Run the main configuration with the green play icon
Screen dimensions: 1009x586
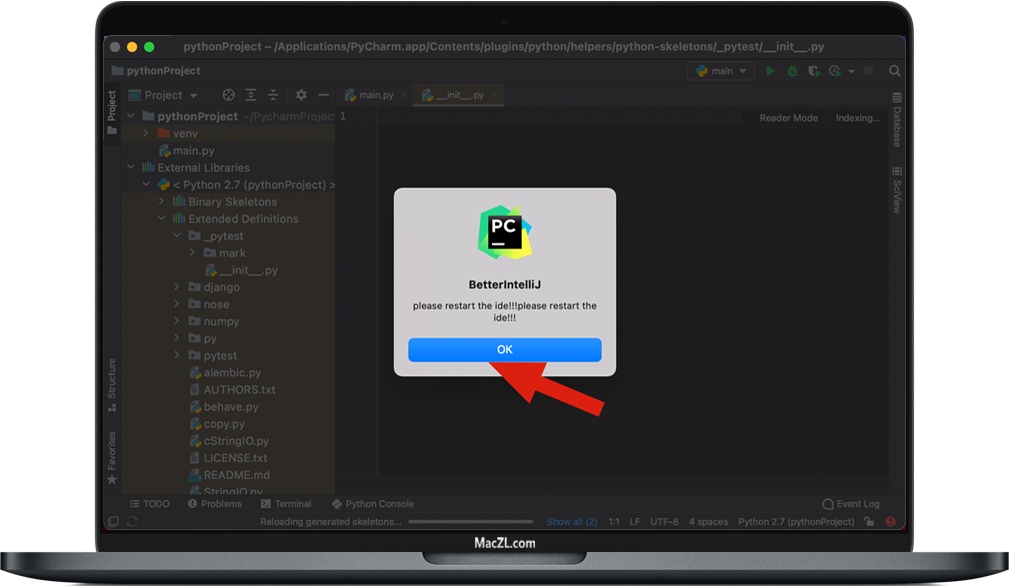770,71
